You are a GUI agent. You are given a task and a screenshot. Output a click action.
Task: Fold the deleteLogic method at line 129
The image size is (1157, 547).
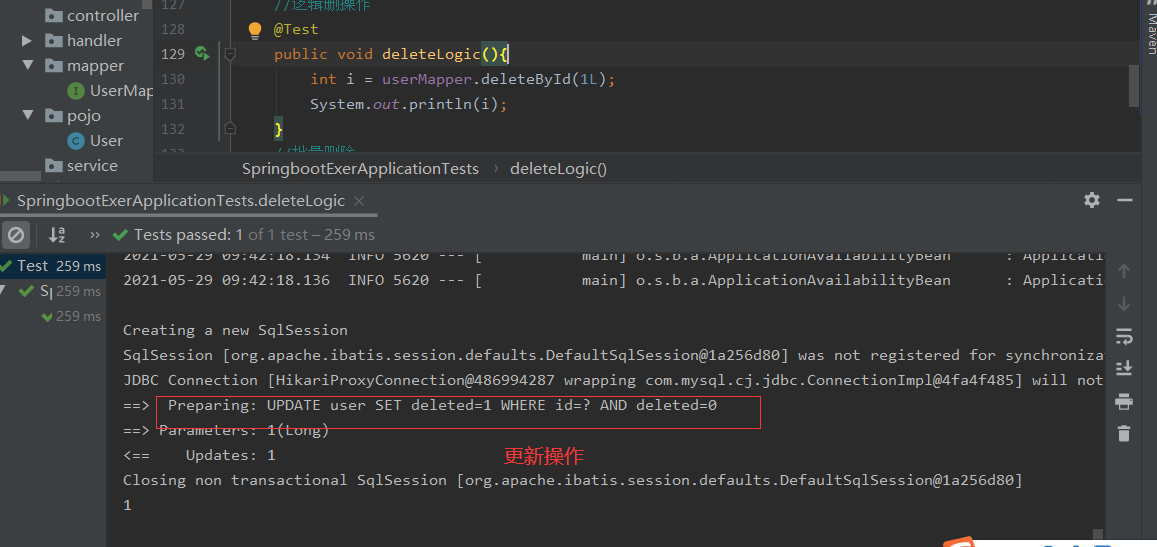click(229, 54)
